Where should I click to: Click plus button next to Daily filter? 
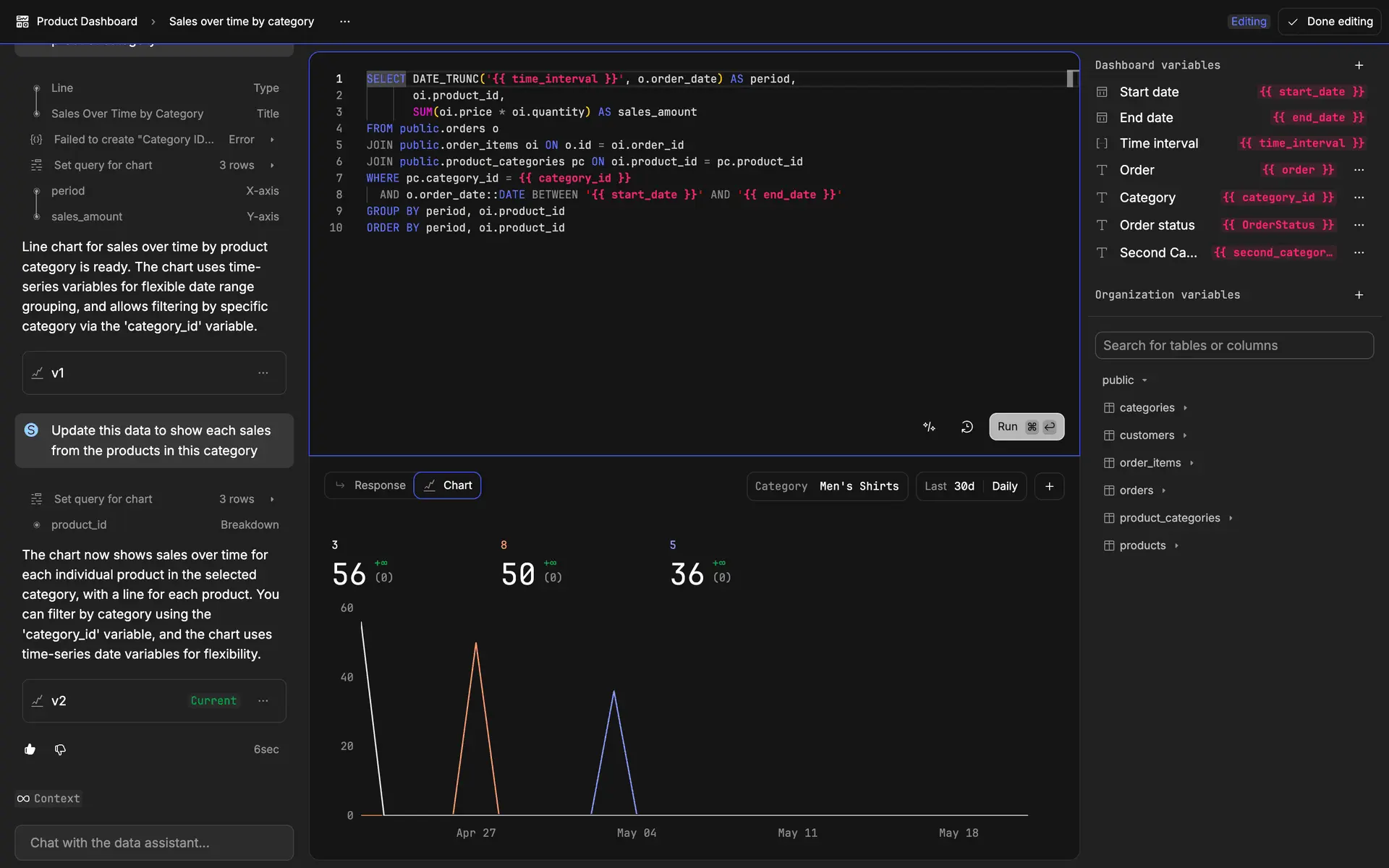[x=1049, y=486]
